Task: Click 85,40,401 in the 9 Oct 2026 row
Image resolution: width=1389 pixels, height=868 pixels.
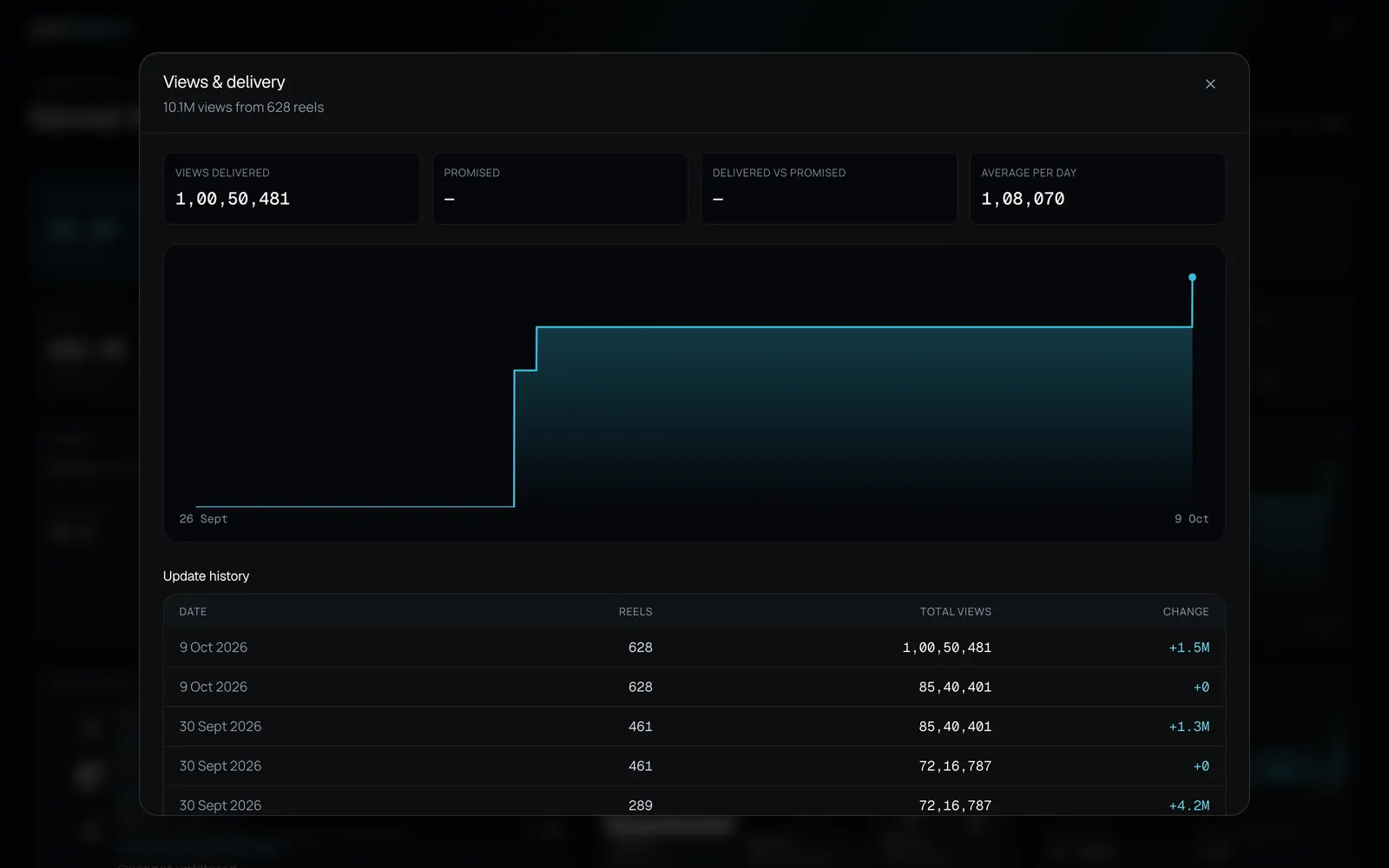Action: point(955,687)
